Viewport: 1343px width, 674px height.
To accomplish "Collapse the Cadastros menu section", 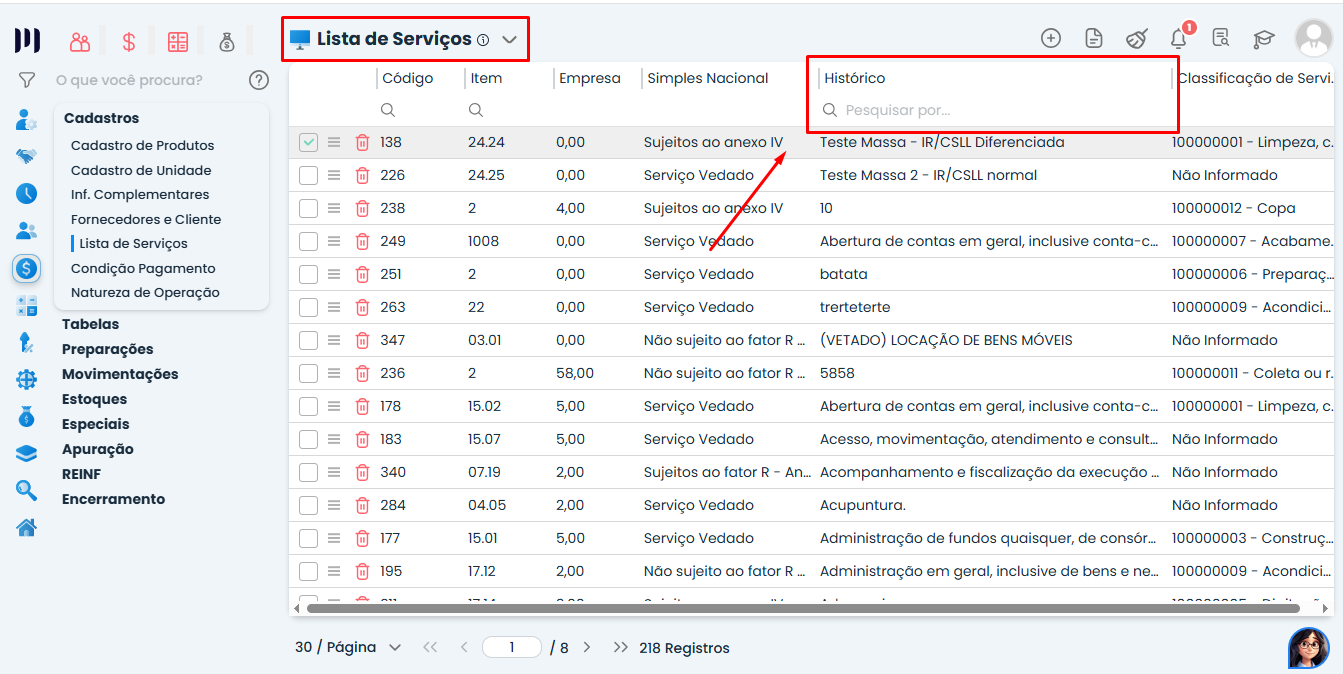I will [102, 119].
